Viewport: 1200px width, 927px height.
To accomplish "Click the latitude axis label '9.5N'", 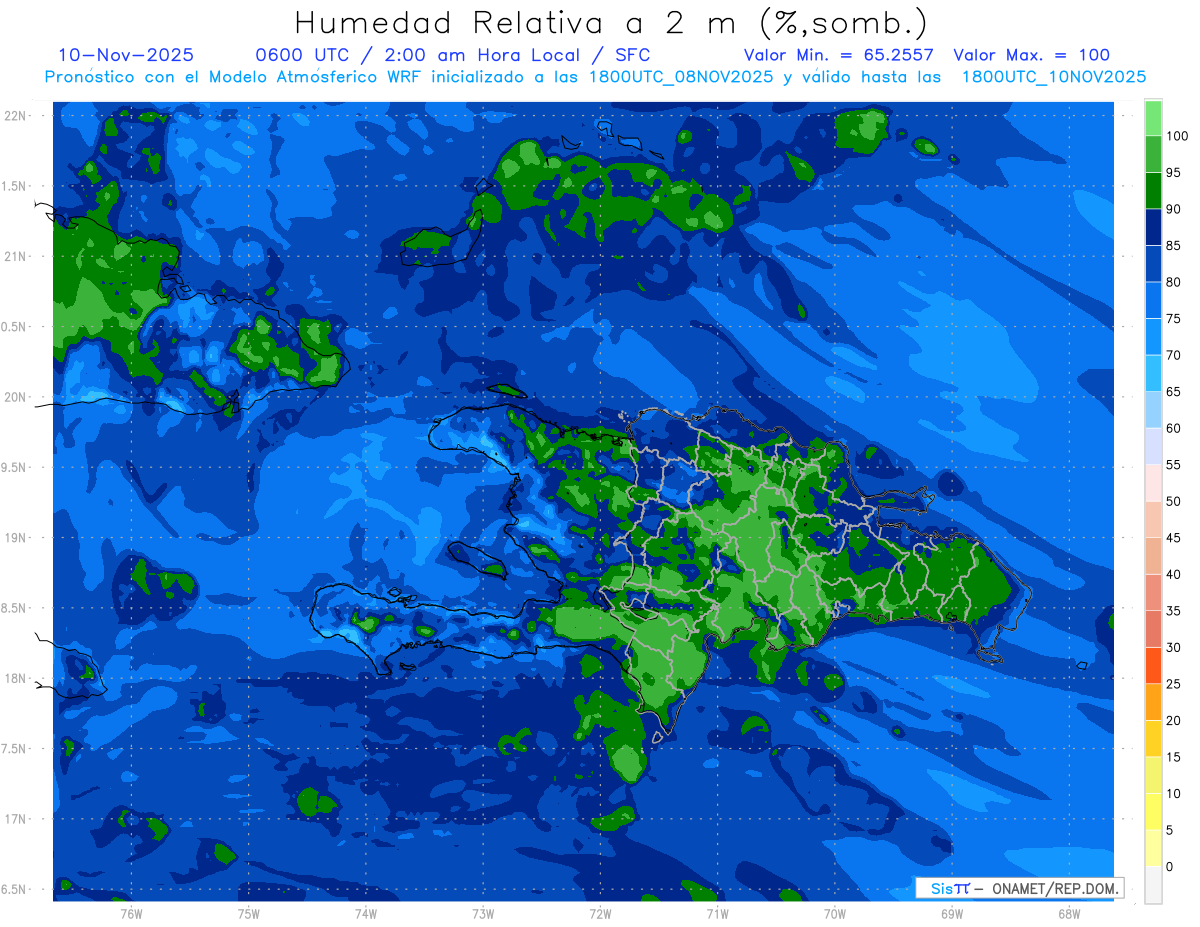I will coord(14,468).
